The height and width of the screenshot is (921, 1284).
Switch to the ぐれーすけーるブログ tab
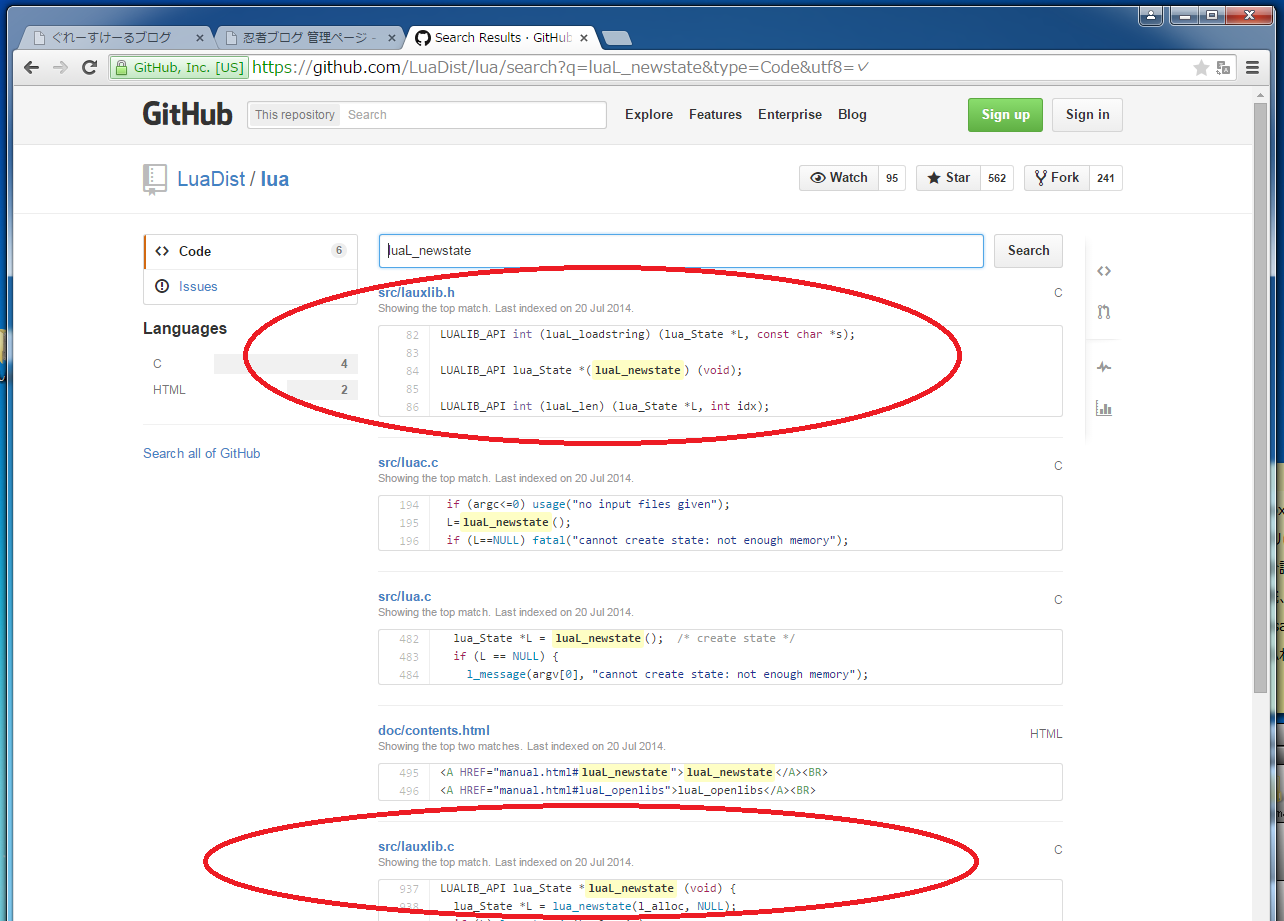117,38
